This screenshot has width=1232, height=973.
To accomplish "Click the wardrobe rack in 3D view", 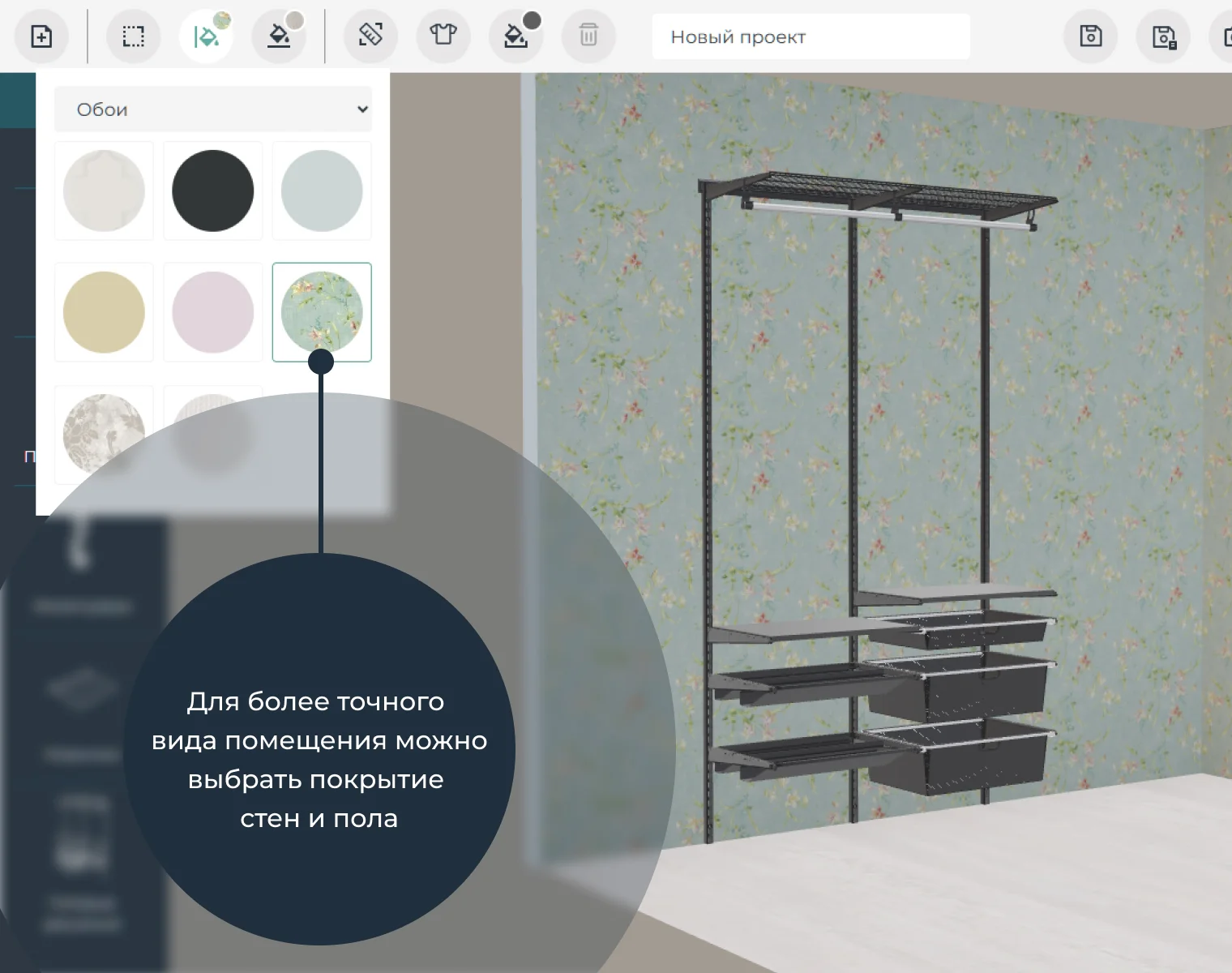I will point(879,486).
